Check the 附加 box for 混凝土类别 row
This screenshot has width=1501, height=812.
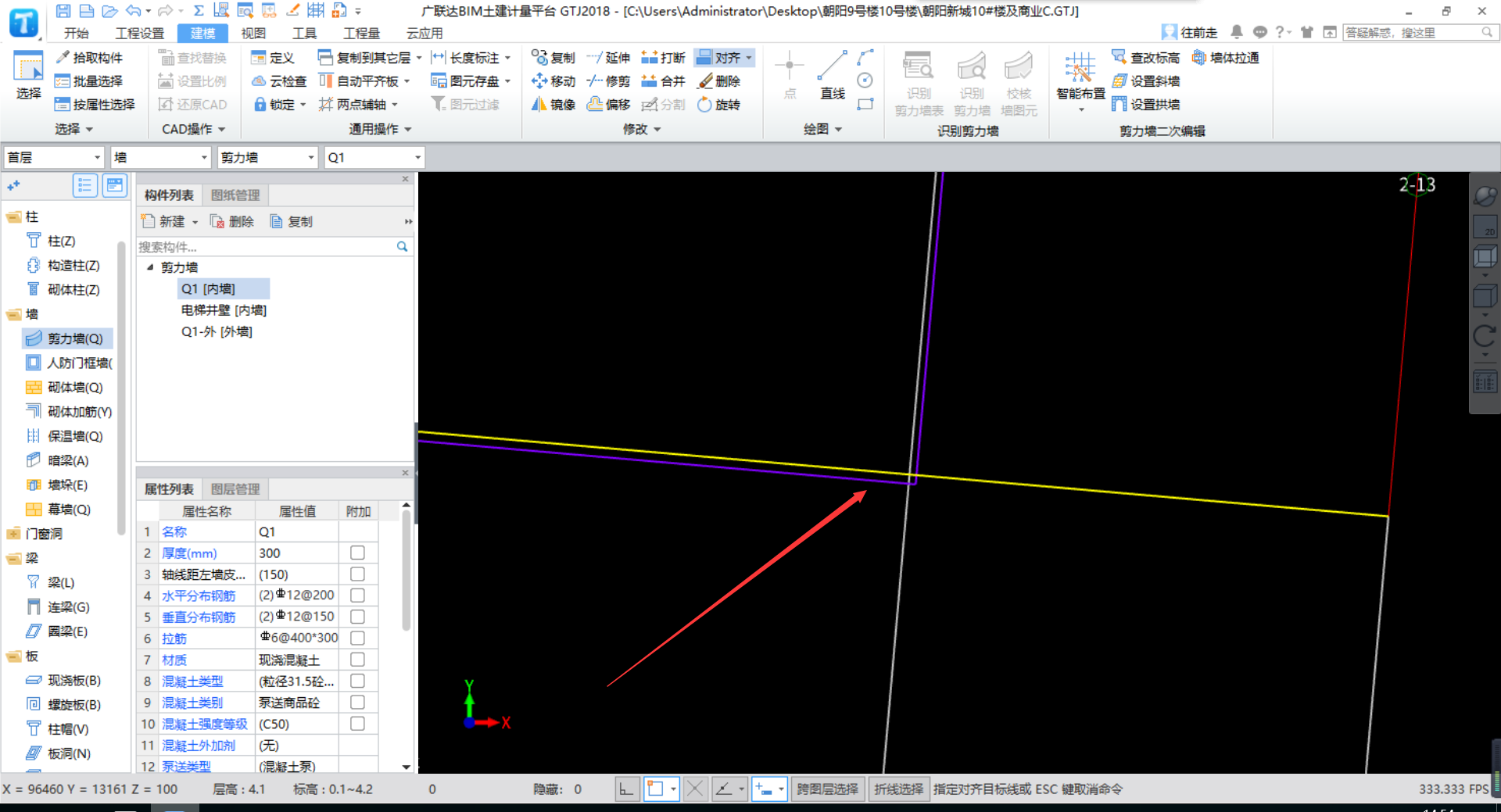(x=357, y=702)
